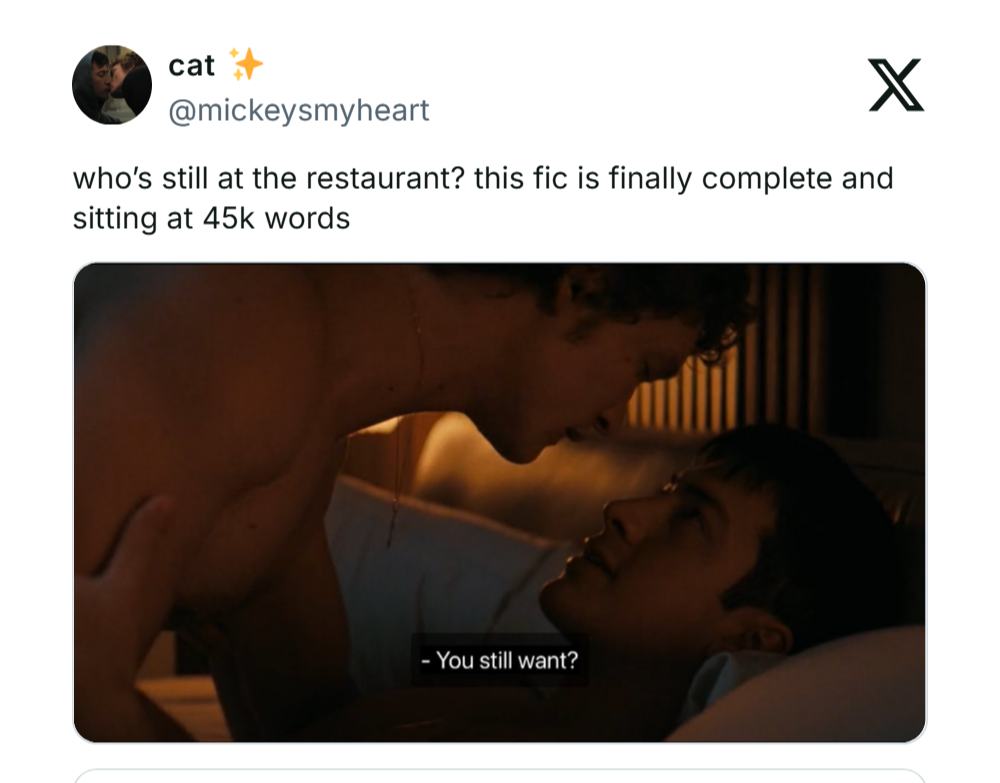
Task: Click the ear of the person lying down
Action: click(762, 634)
